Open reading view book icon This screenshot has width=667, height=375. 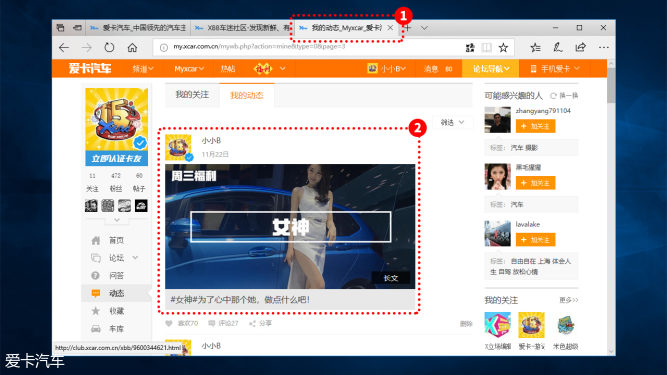487,48
